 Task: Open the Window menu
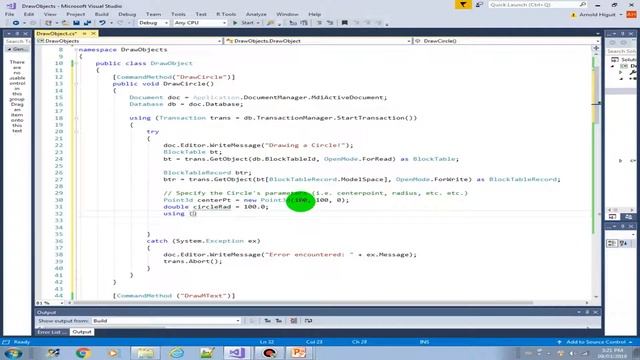coord(287,14)
